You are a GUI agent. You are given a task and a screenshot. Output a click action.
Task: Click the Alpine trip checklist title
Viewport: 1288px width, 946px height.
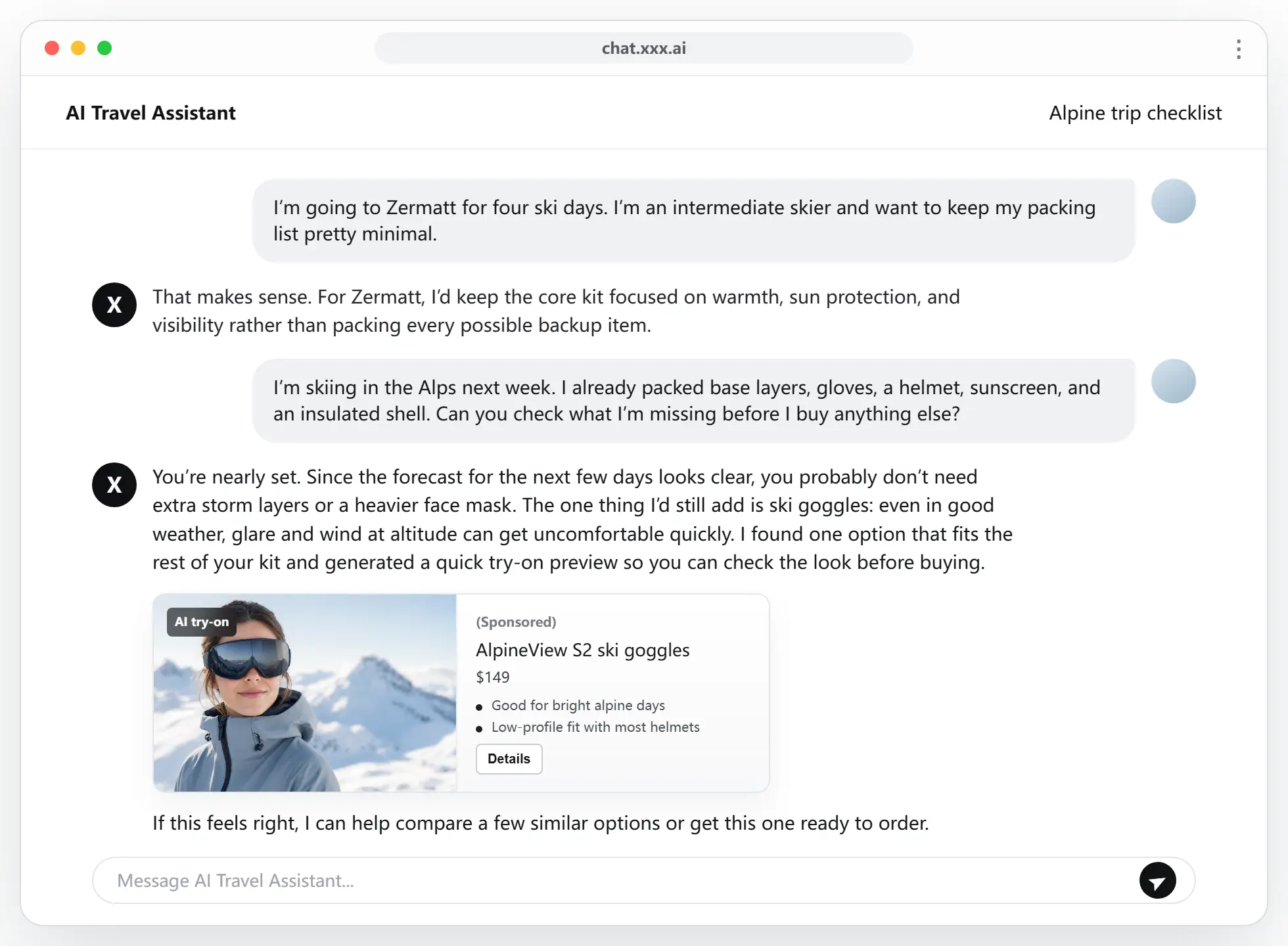tap(1135, 113)
